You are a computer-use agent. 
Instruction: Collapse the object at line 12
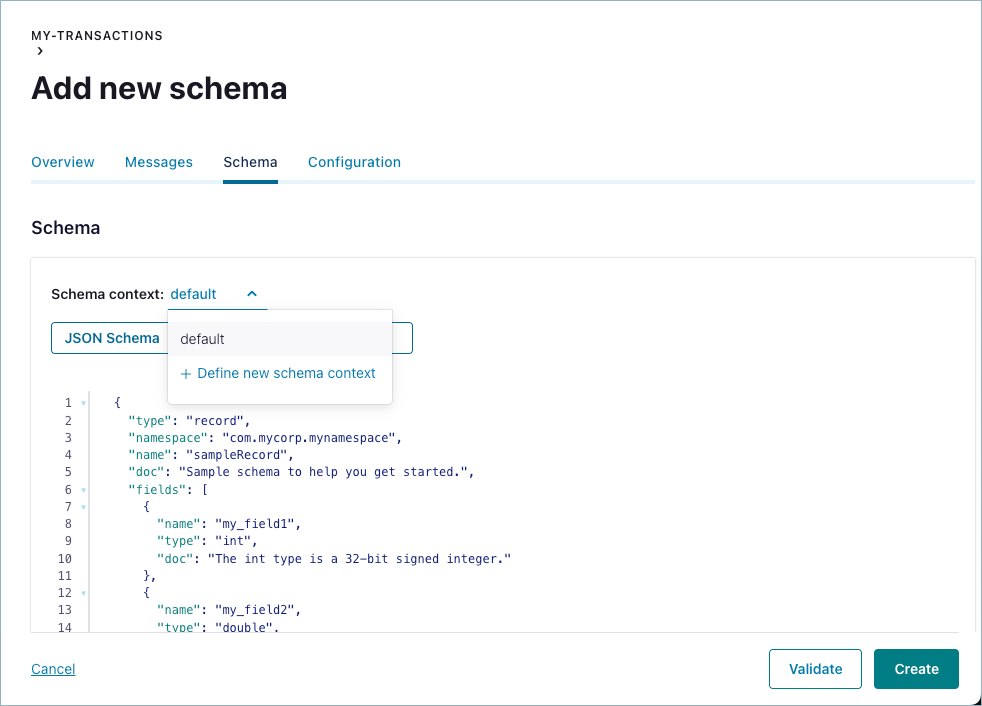83,593
